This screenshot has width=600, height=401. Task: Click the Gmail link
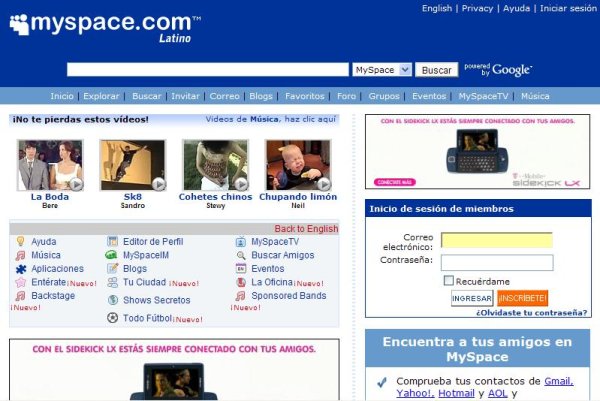click(559, 381)
